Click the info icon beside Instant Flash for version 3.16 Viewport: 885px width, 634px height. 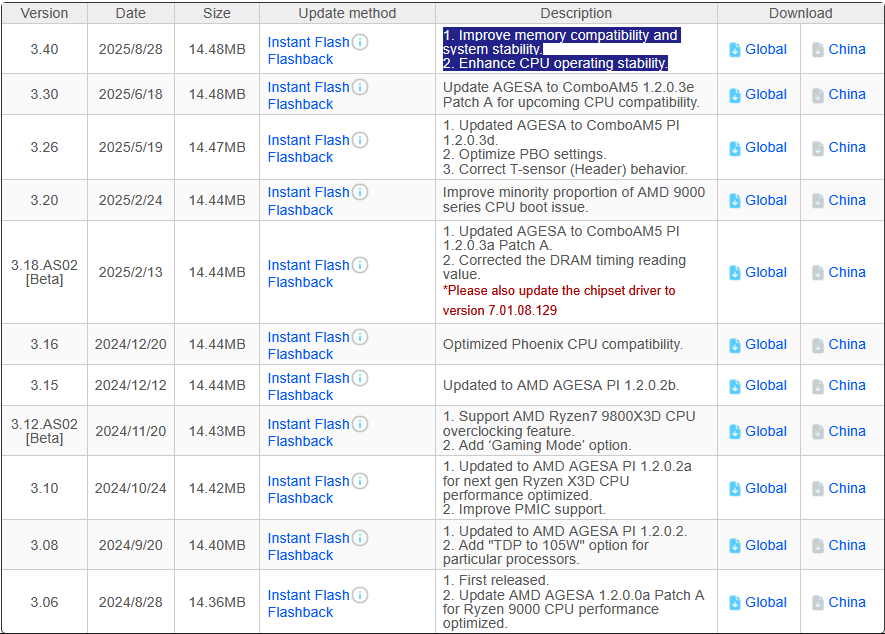tap(360, 336)
